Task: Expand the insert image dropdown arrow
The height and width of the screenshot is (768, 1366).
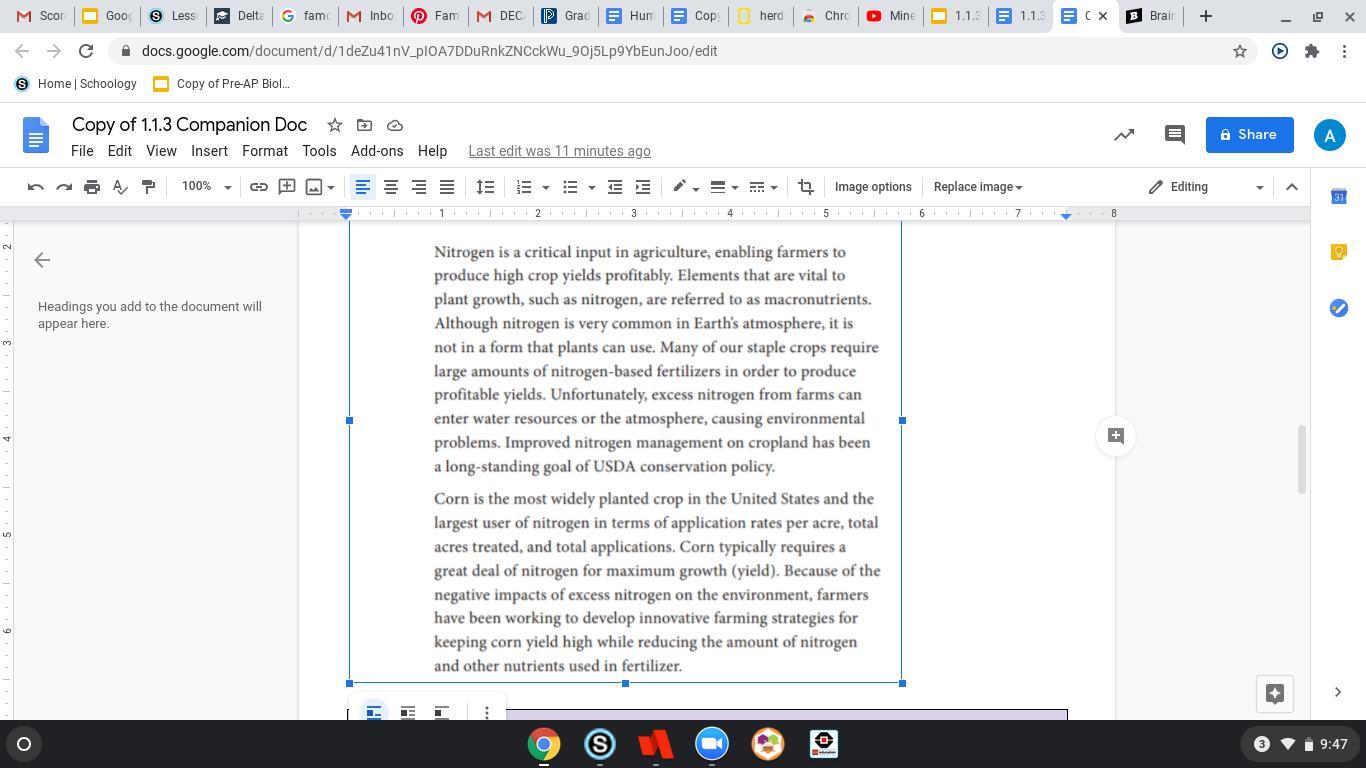Action: (x=331, y=187)
